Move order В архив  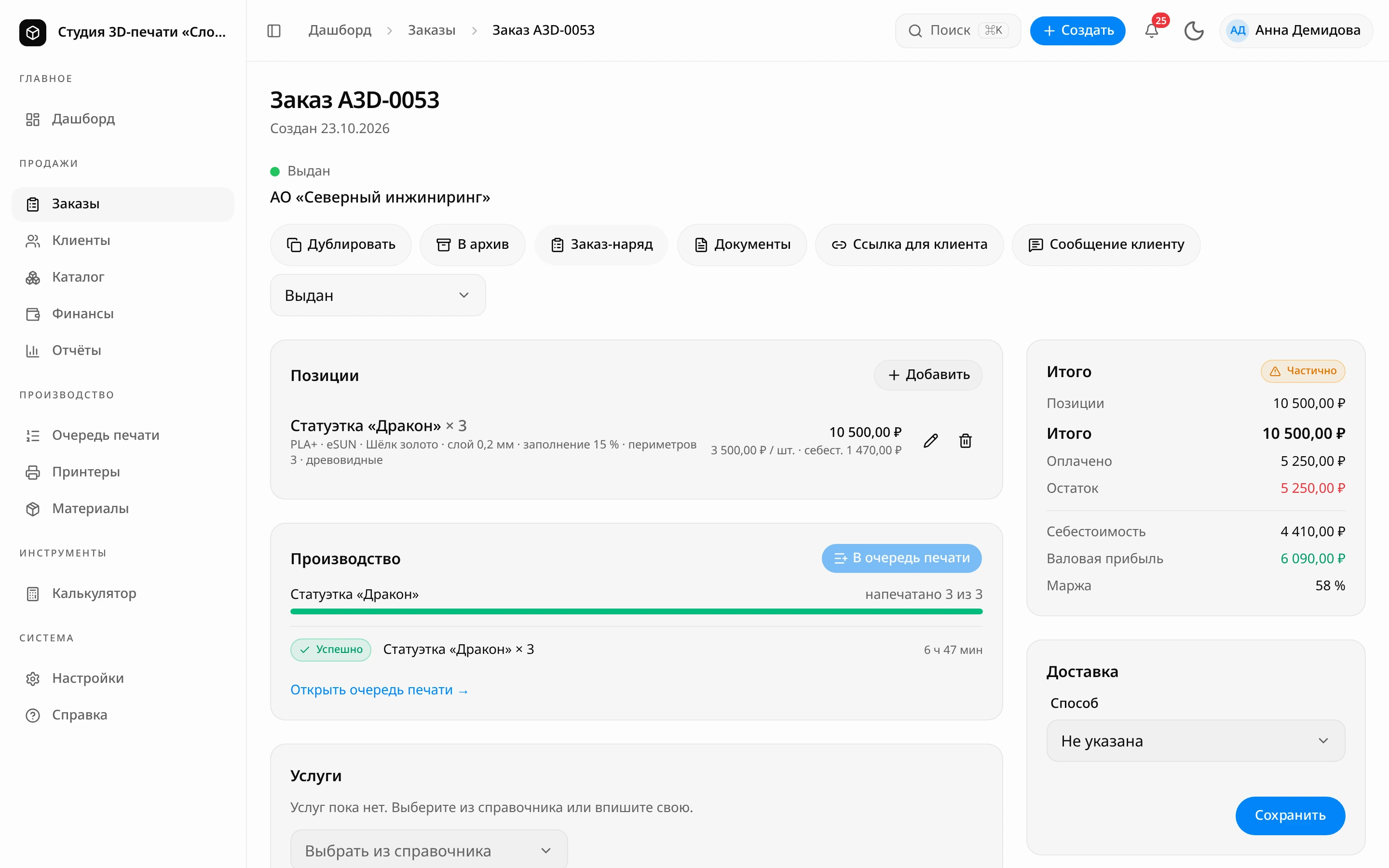(x=472, y=244)
